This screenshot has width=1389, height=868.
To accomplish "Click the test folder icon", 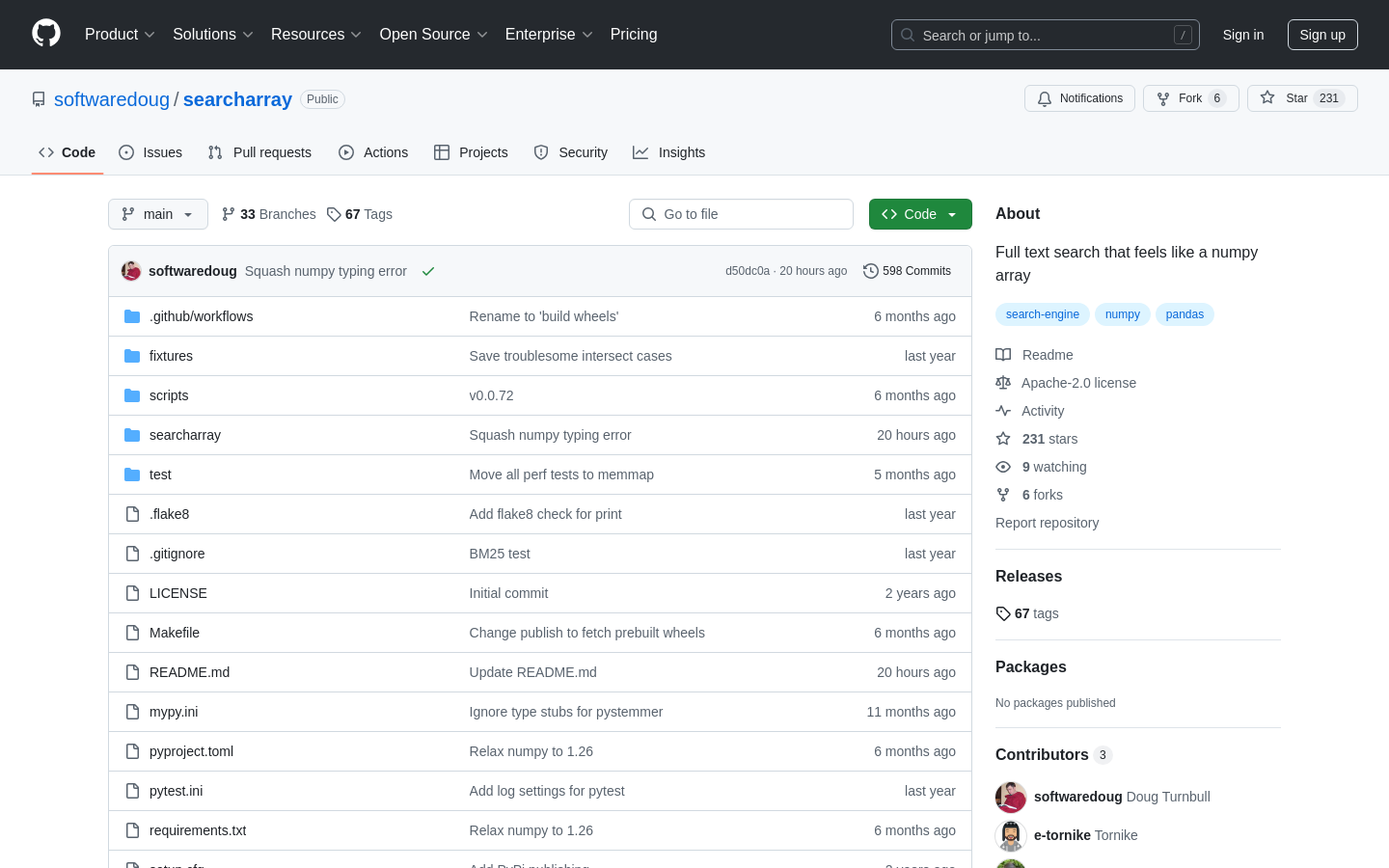I will (132, 475).
